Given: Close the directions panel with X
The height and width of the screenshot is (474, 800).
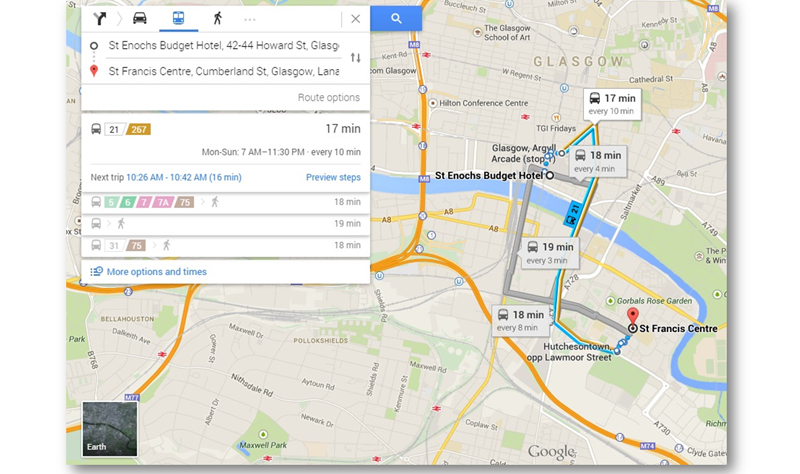Looking at the screenshot, I should pos(356,19).
